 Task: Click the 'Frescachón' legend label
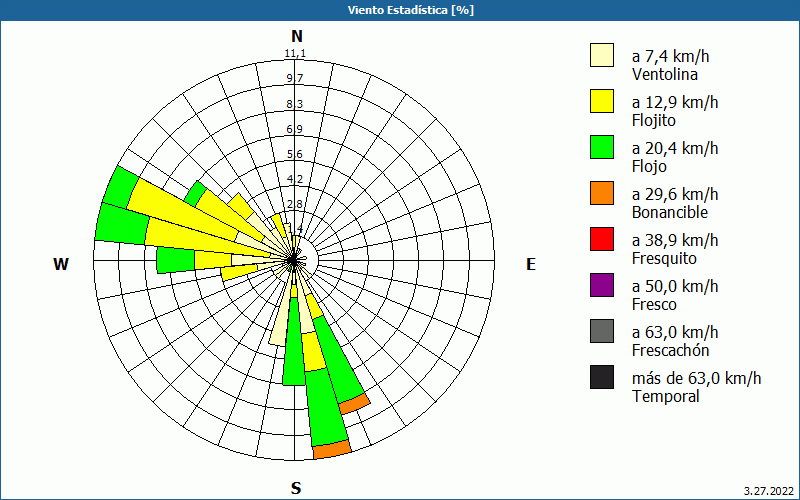(x=670, y=351)
